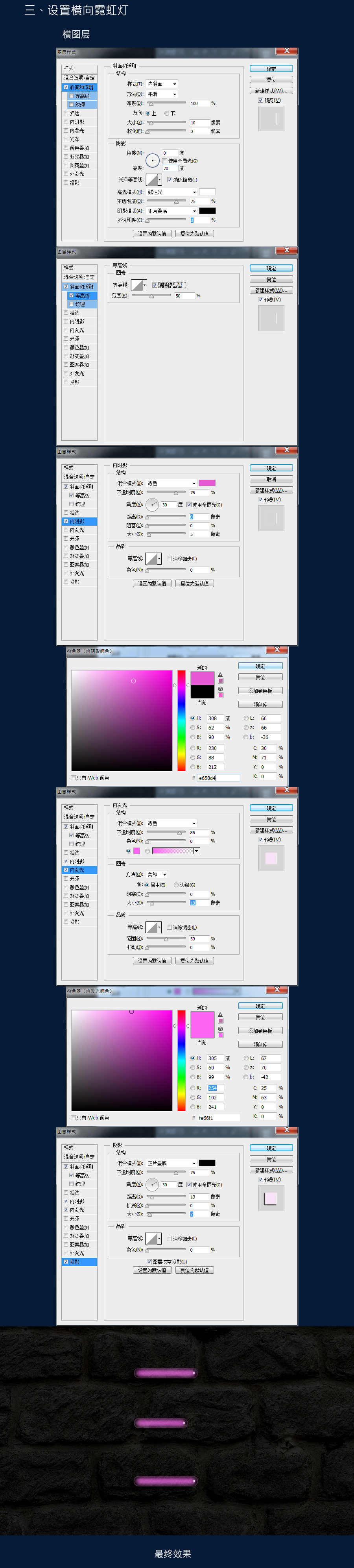Screen dimensions: 354x1568
Task: Open the 高光模式 线性光 dropdown
Action: 171,192
